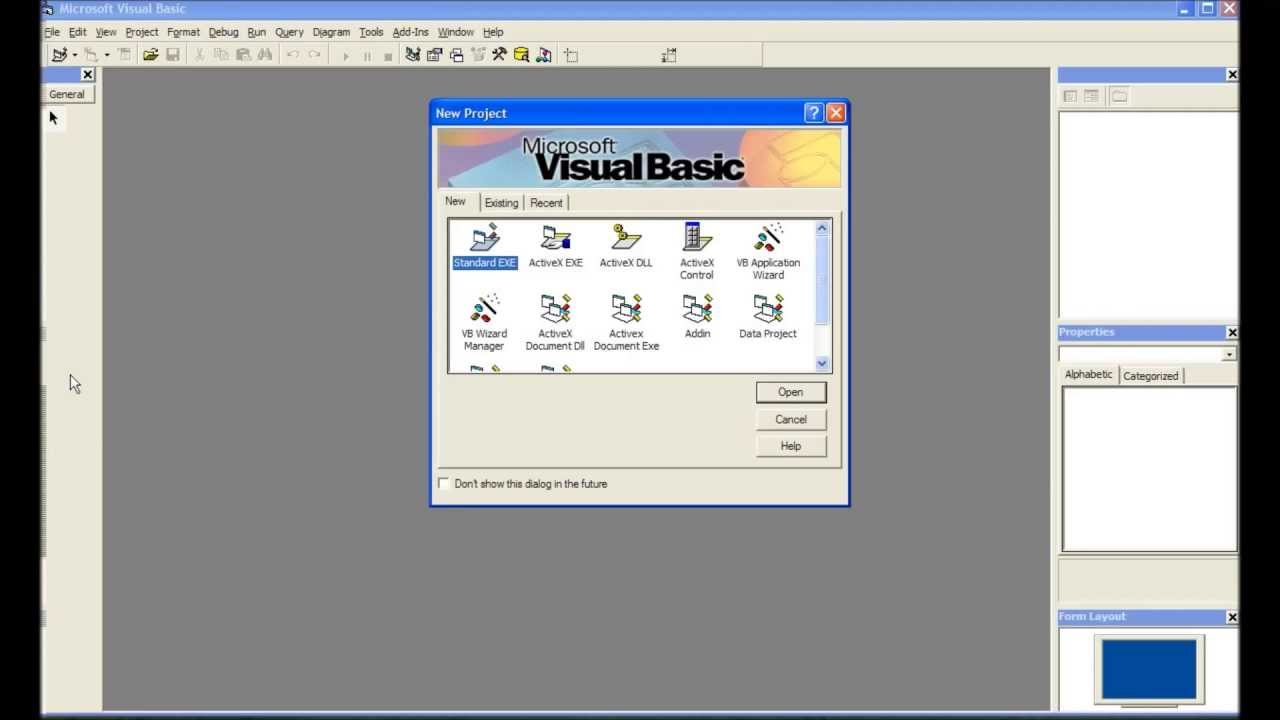
Task: Click the project list scroll-down arrow
Action: (822, 364)
